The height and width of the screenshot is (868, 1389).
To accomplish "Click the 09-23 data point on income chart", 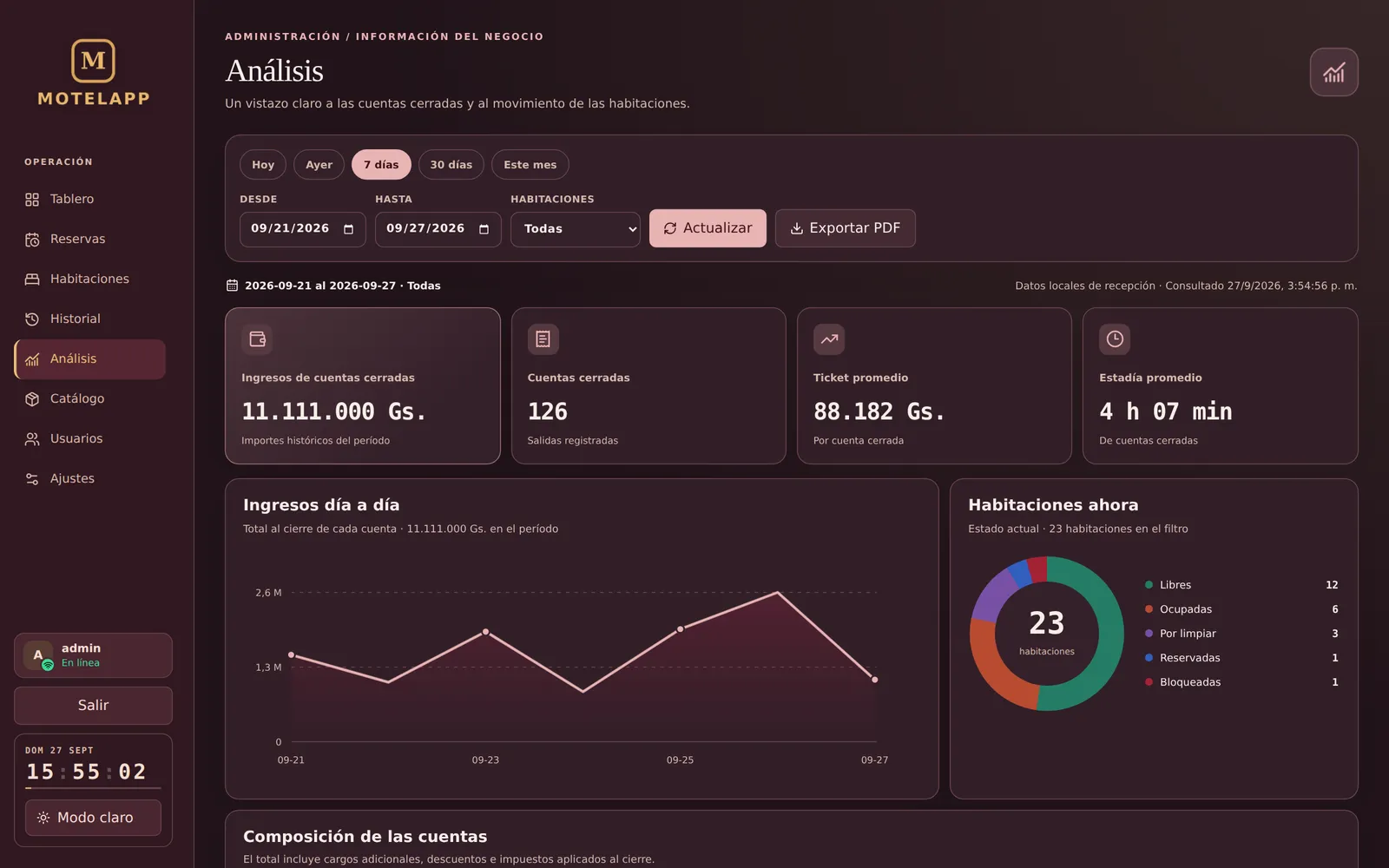I will pos(485,632).
